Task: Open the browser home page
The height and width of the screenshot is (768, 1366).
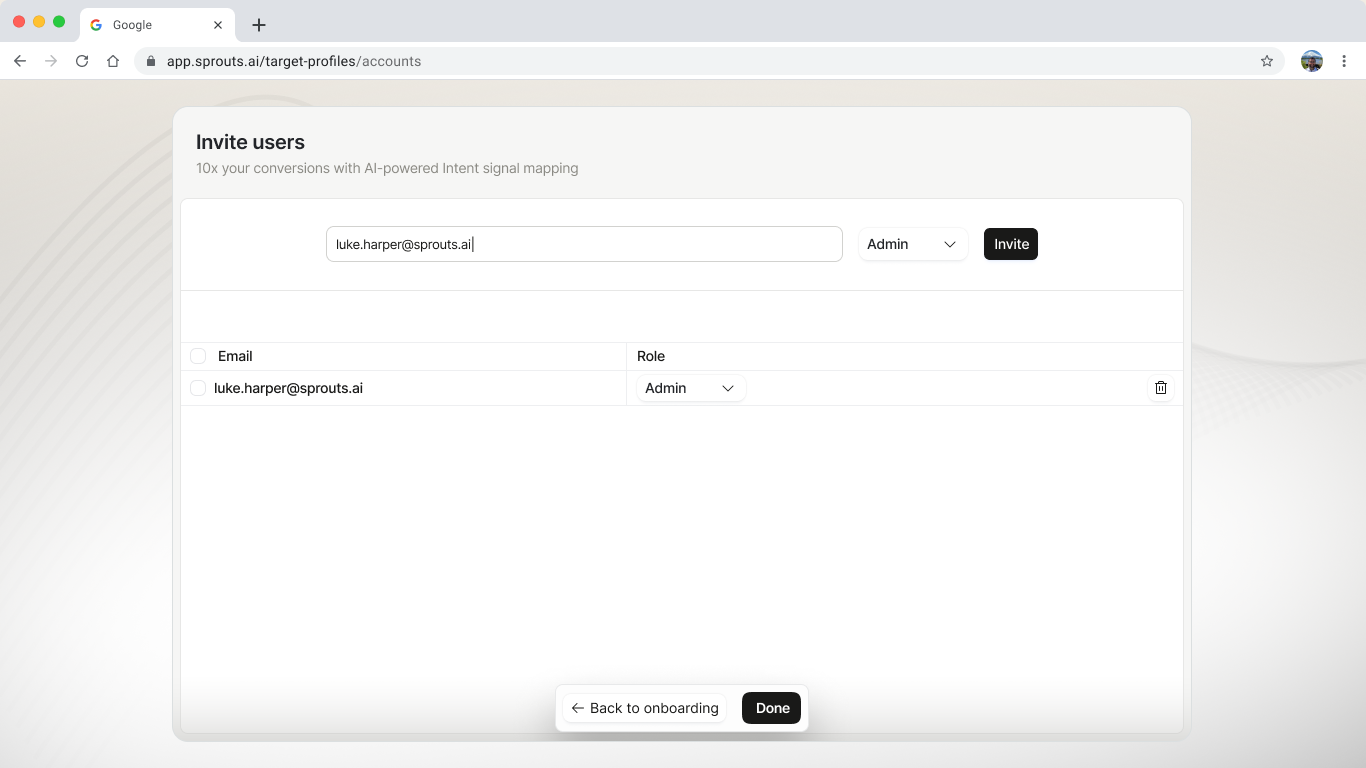Action: [x=113, y=61]
